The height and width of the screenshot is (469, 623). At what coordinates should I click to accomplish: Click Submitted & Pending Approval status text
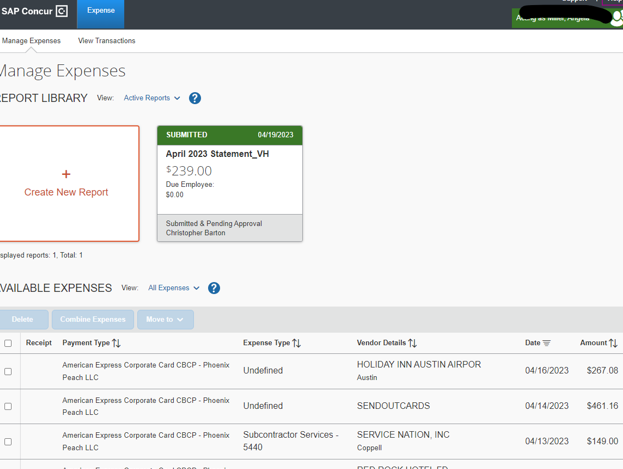click(214, 223)
